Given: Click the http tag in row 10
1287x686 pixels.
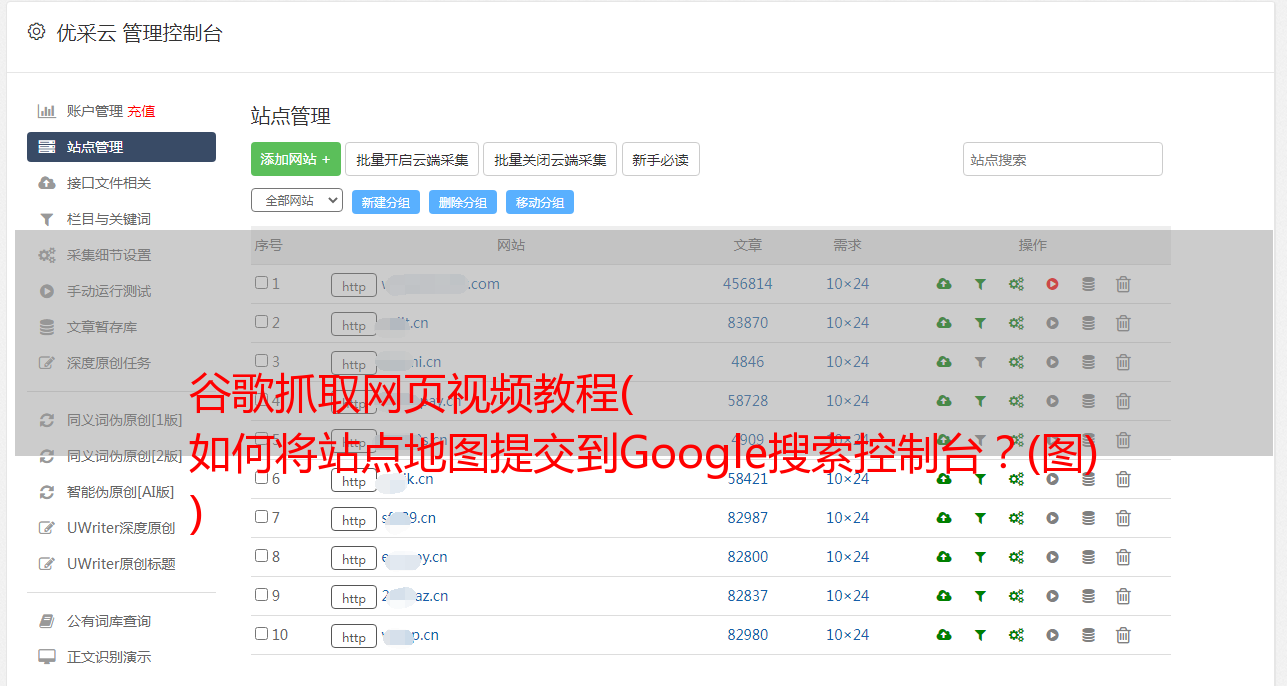Looking at the screenshot, I should (x=354, y=637).
